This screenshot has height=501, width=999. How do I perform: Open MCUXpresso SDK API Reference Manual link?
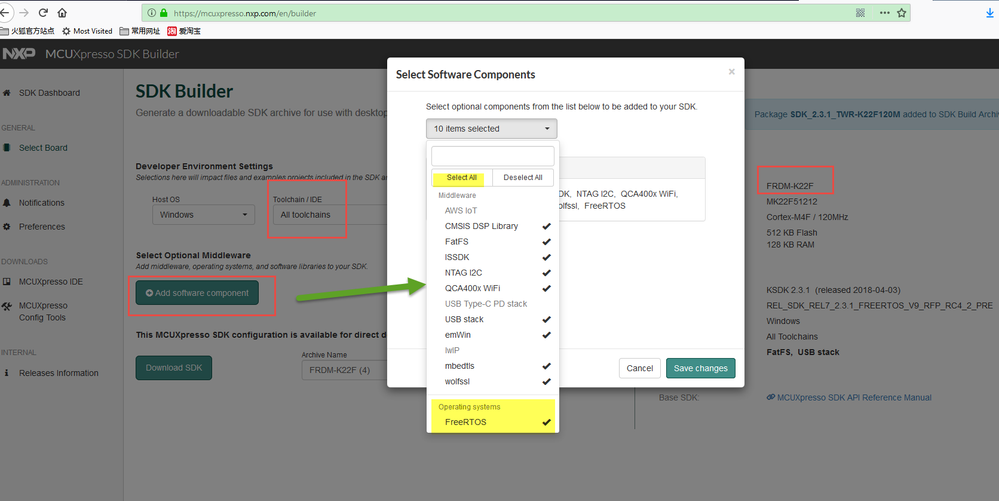853,397
